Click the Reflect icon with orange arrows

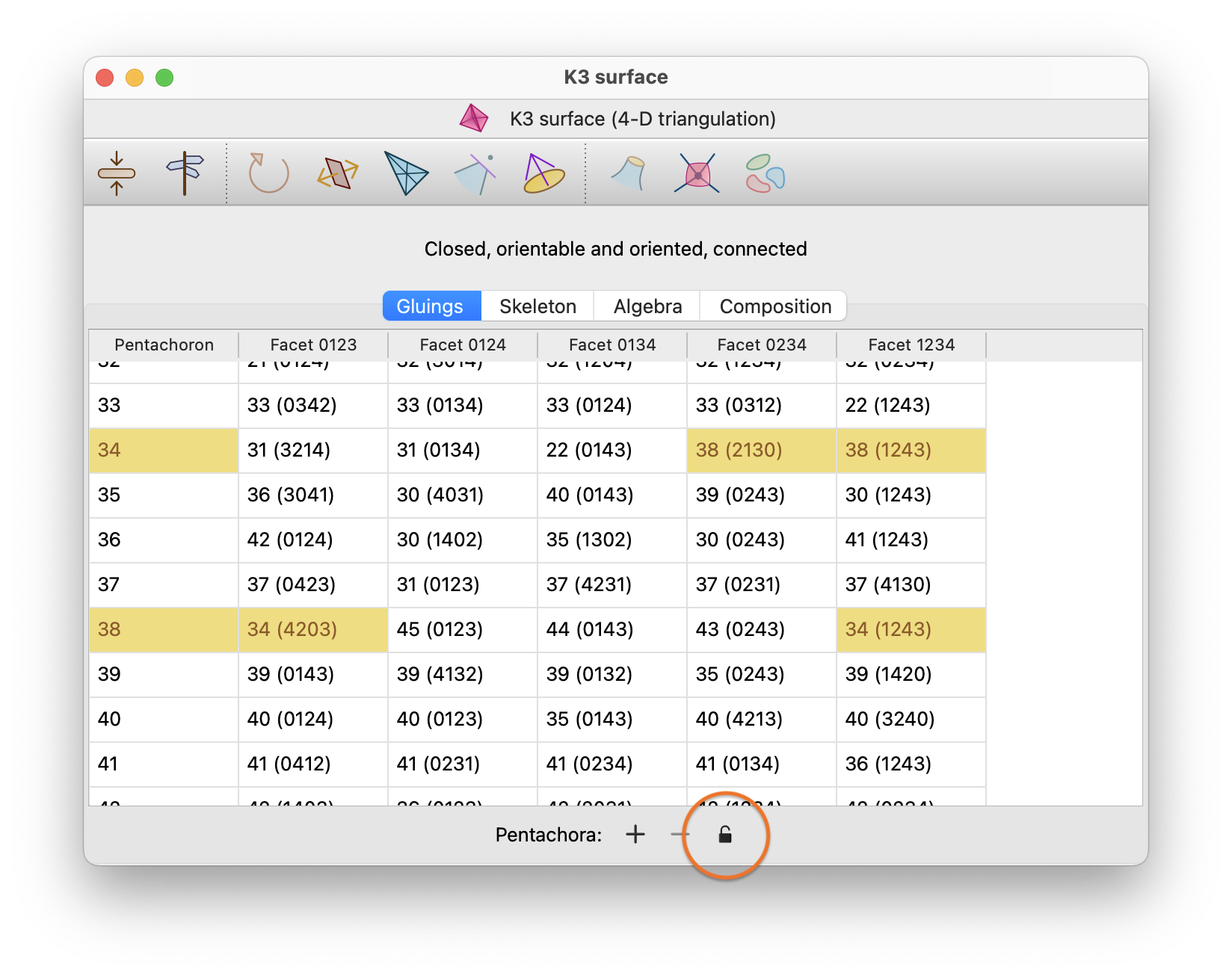(338, 173)
